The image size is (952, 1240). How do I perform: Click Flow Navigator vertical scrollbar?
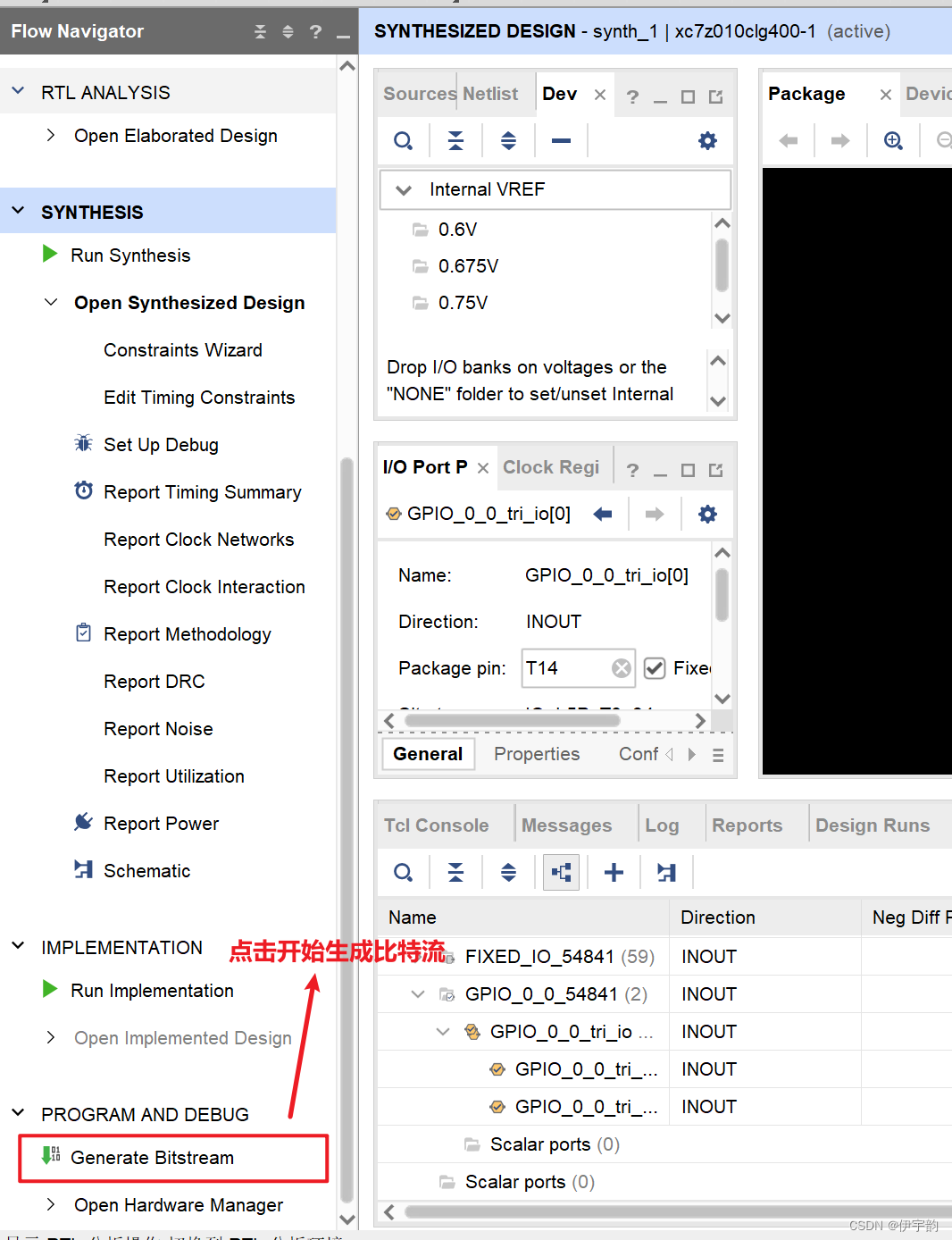pos(347,831)
